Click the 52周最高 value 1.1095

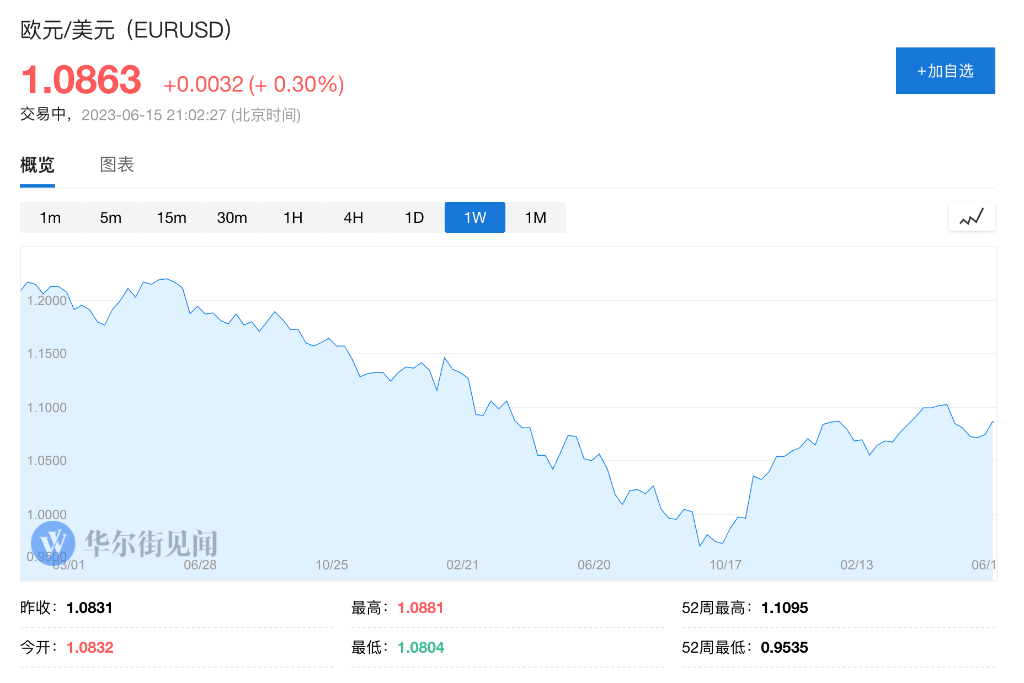coord(784,608)
